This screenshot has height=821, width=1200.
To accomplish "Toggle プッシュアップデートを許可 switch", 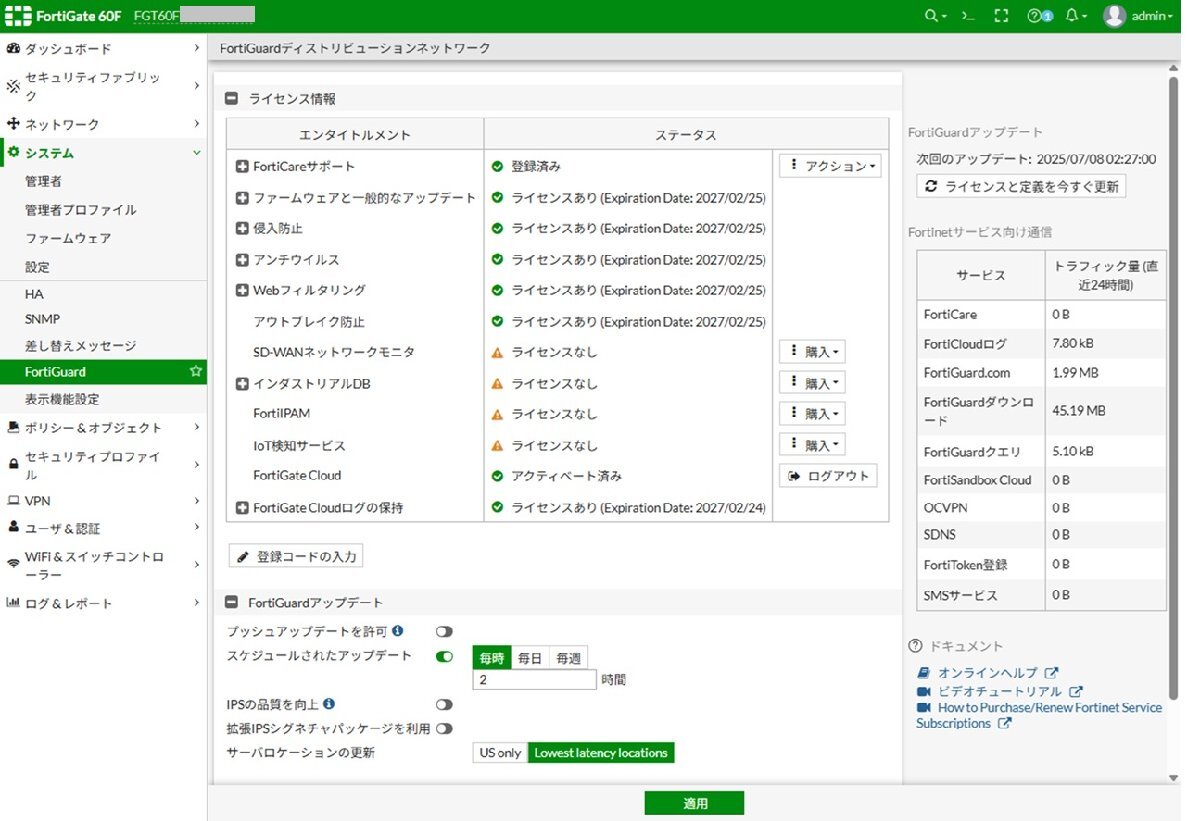I will 443,631.
